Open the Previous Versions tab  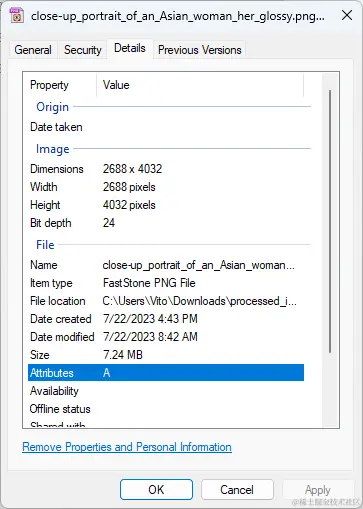point(200,50)
